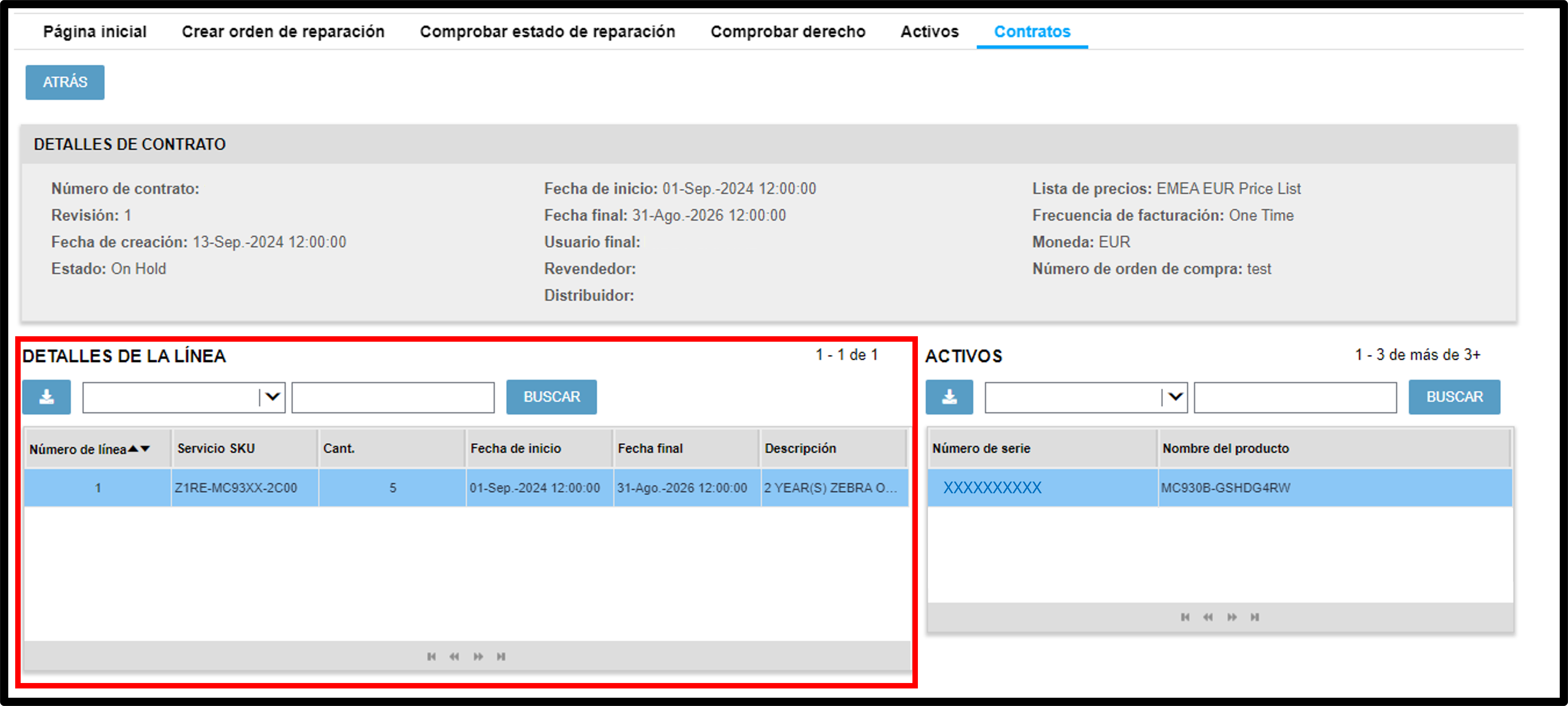
Task: Click BUSCAR in Detalles de la línea
Action: coord(552,397)
